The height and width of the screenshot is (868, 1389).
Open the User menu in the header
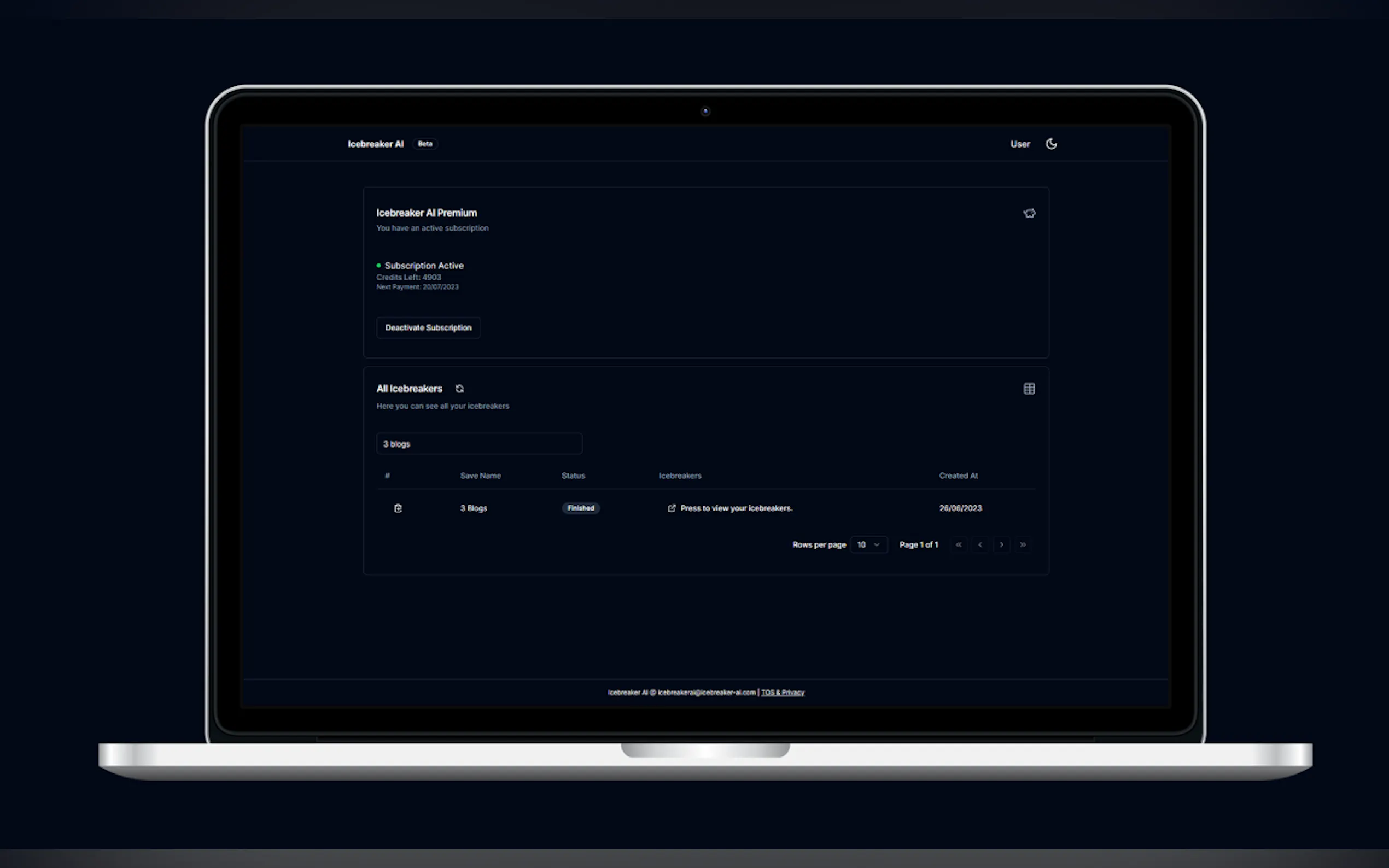point(1020,144)
